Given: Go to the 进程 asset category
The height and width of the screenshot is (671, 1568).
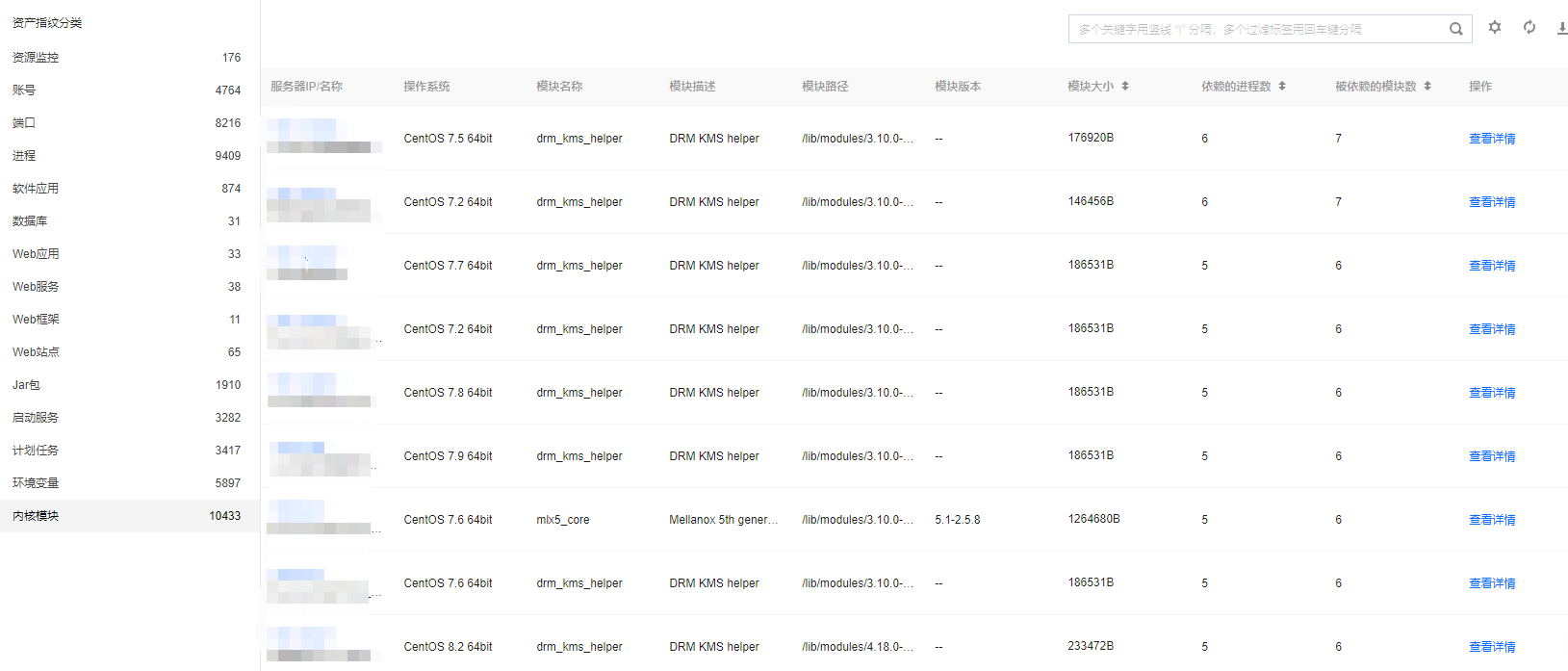Looking at the screenshot, I should coord(24,156).
